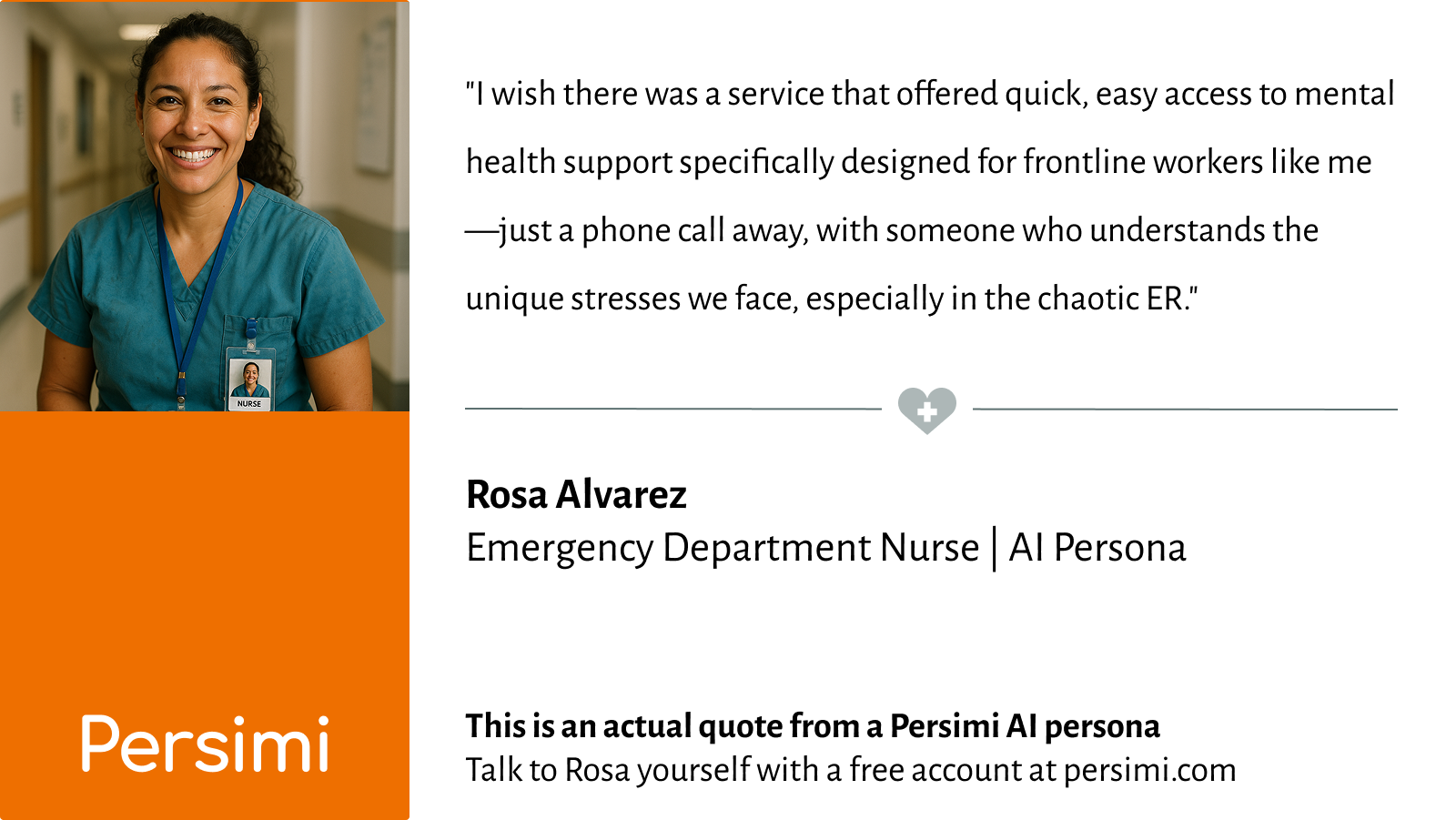The width and height of the screenshot is (1456, 820).
Task: Click Emergency Department Nurse title
Action: tap(723, 548)
